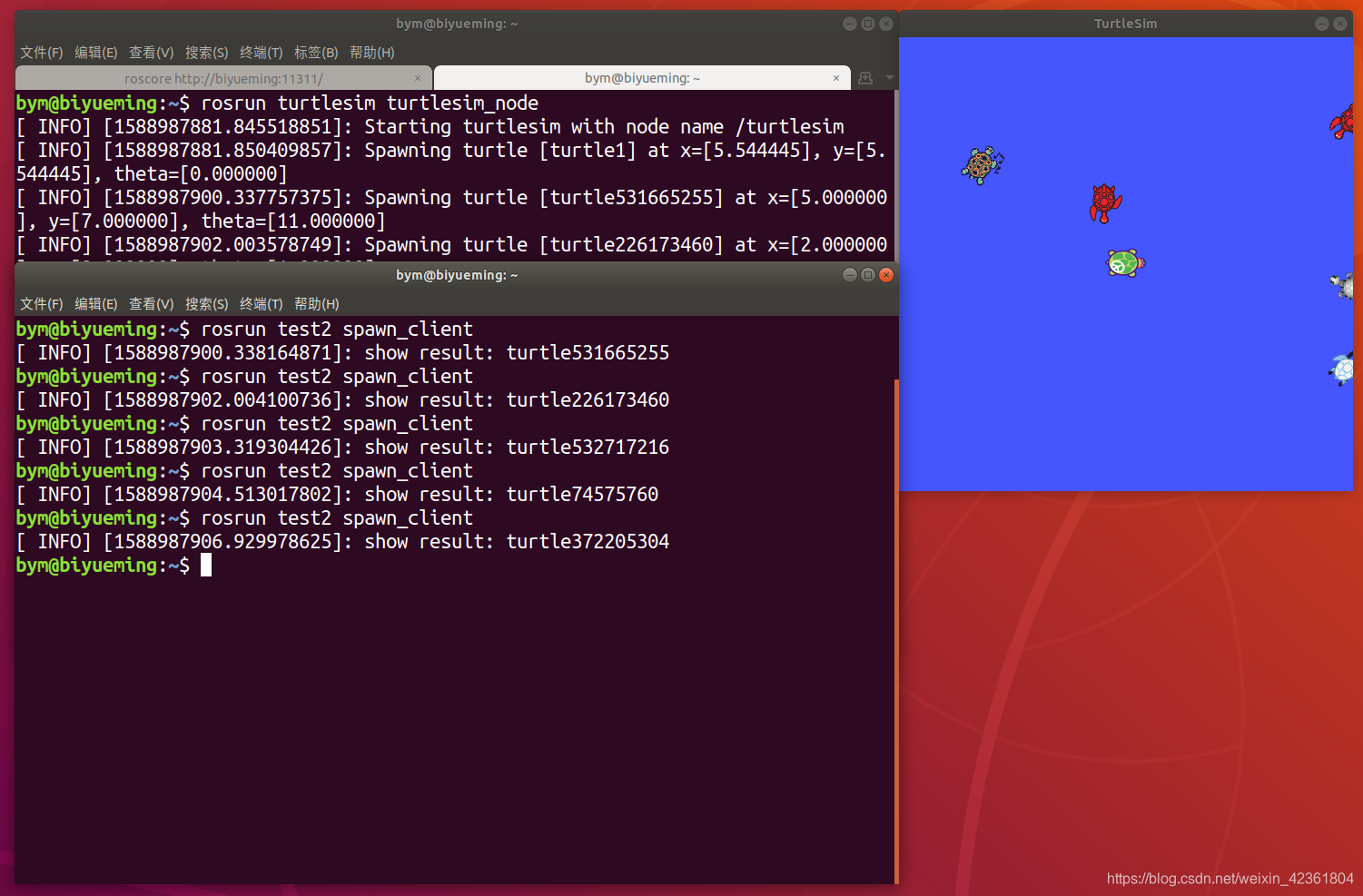Screen dimensions: 1363x896
Task: Click text 'turtle532717216' in front terminal
Action: (588, 448)
